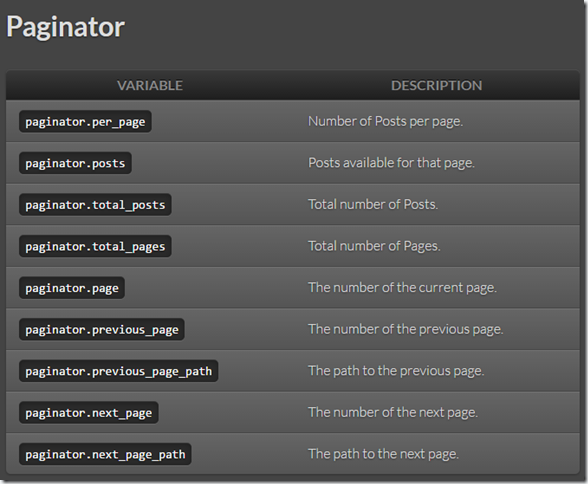
Task: Click 'The number of the previous page.'
Action: pos(405,330)
